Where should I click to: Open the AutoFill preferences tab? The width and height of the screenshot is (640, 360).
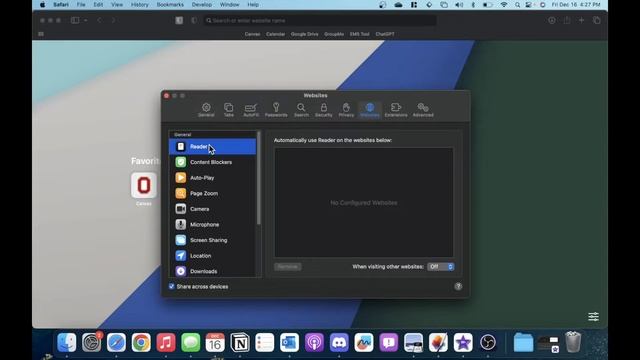[251, 110]
